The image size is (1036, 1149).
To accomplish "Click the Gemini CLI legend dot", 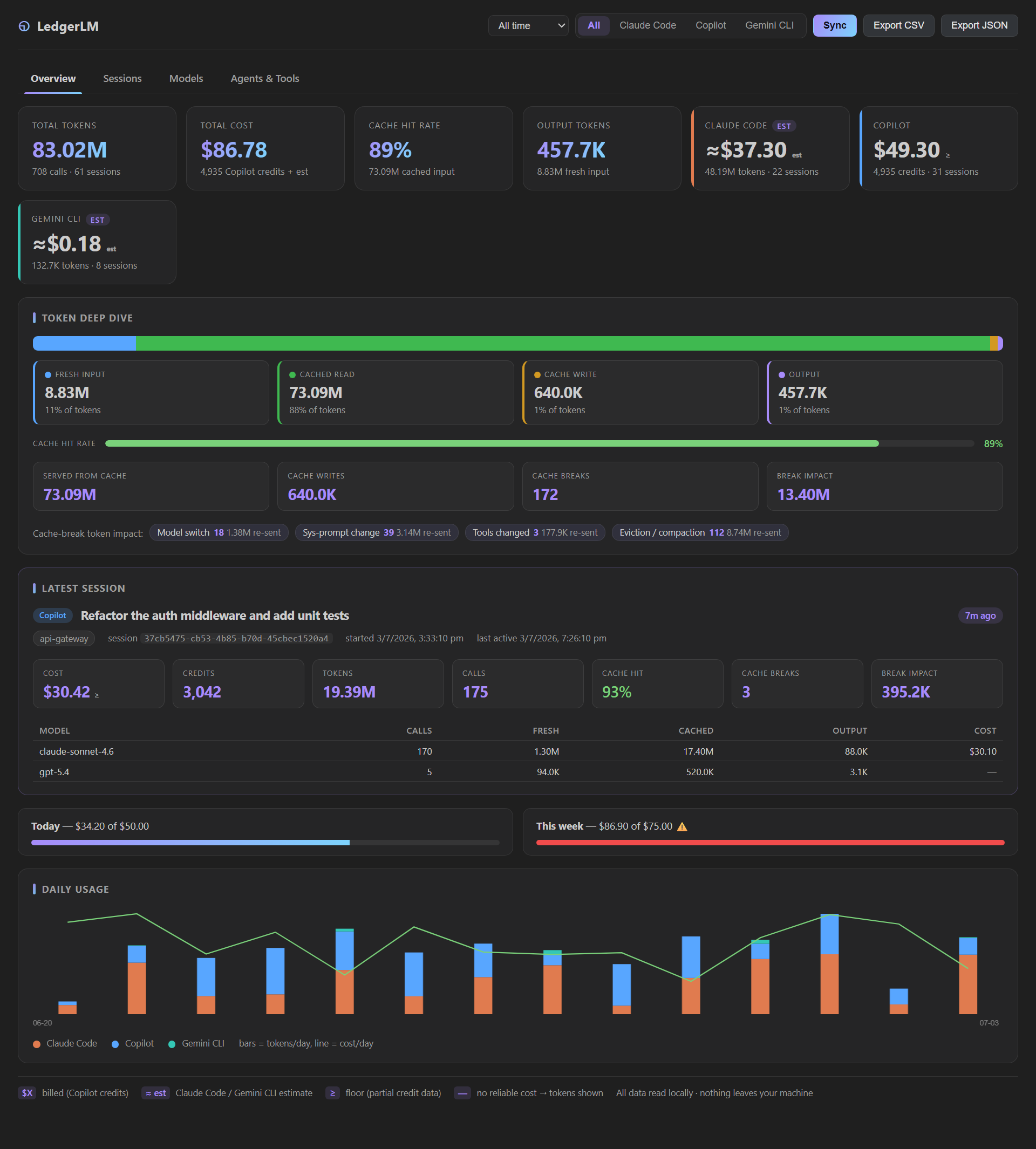I will coord(172,1044).
